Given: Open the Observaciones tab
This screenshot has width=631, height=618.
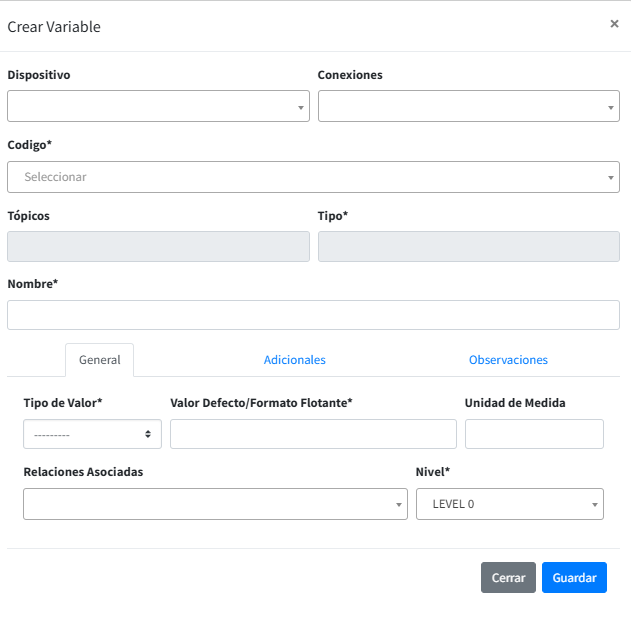Looking at the screenshot, I should point(508,360).
